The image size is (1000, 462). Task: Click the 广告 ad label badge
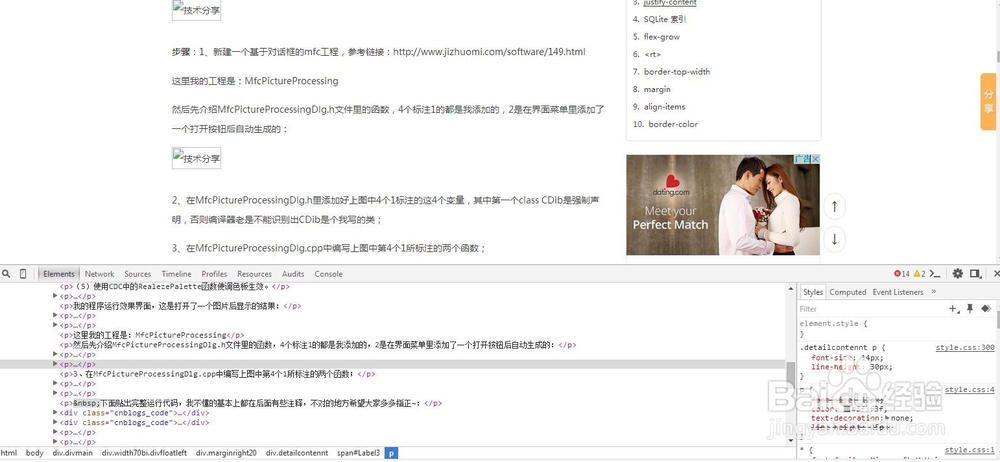pyautogui.click(x=804, y=158)
